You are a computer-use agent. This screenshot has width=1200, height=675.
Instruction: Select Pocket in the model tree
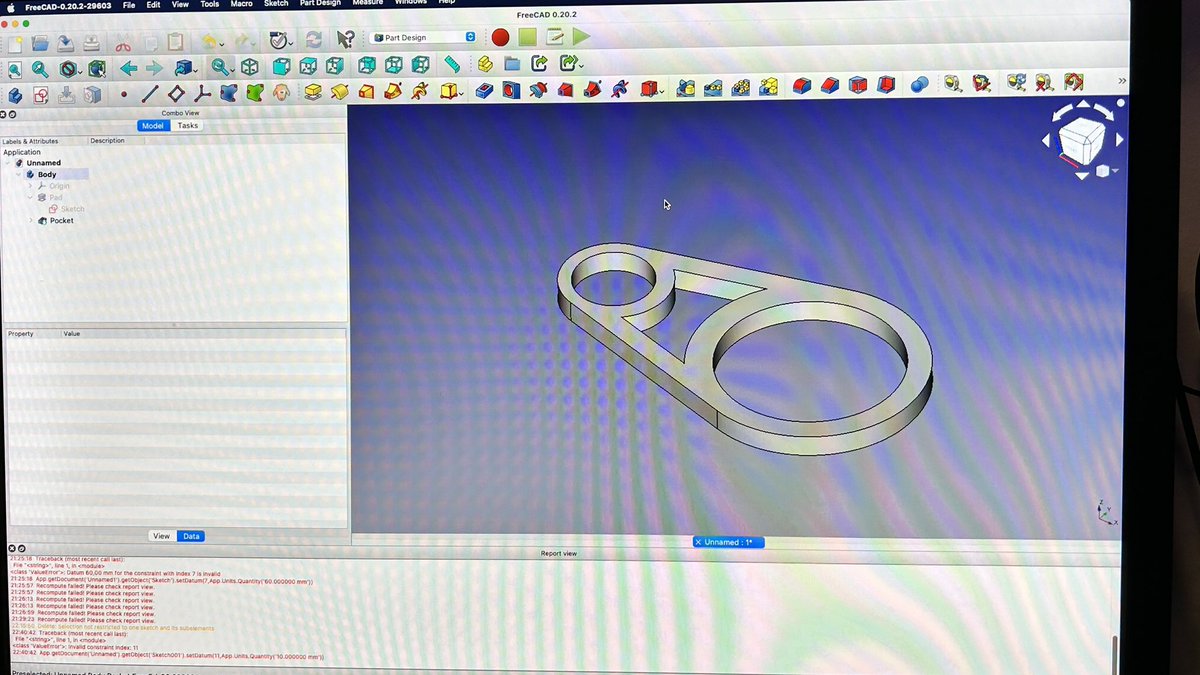61,220
